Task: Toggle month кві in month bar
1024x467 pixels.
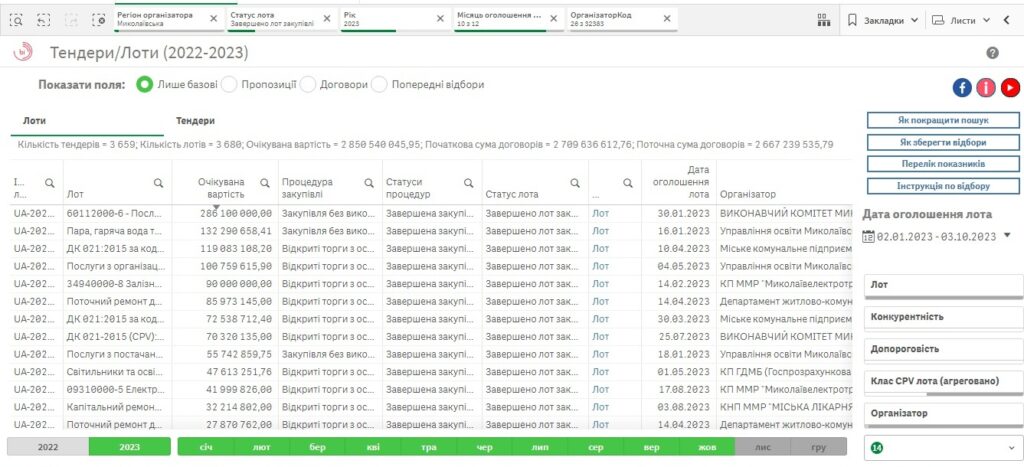Action: pyautogui.click(x=373, y=447)
